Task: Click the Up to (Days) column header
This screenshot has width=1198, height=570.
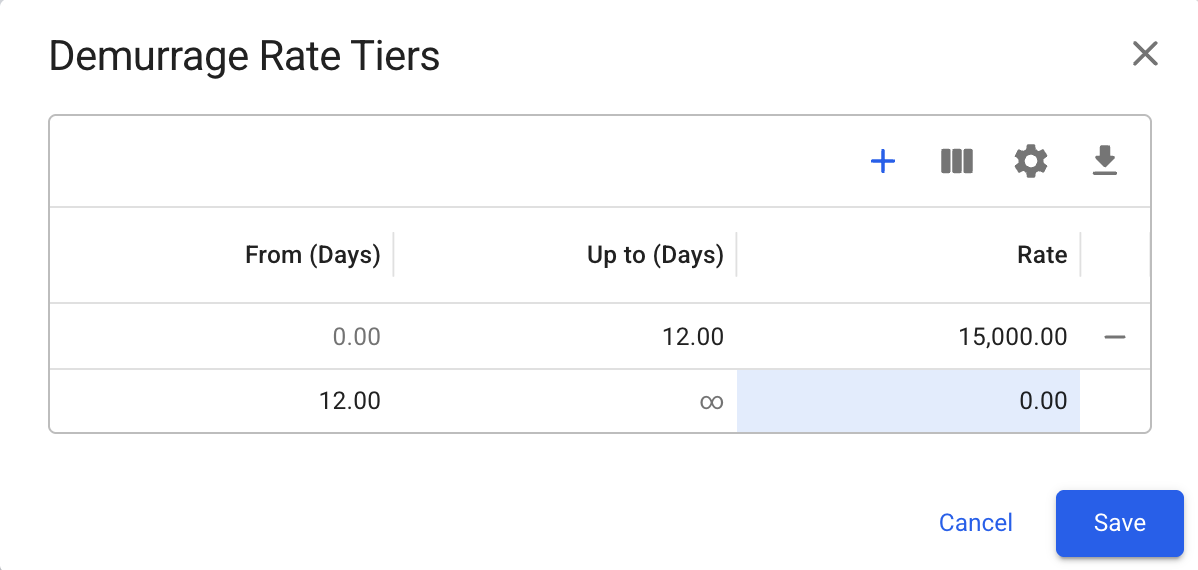Action: click(654, 255)
